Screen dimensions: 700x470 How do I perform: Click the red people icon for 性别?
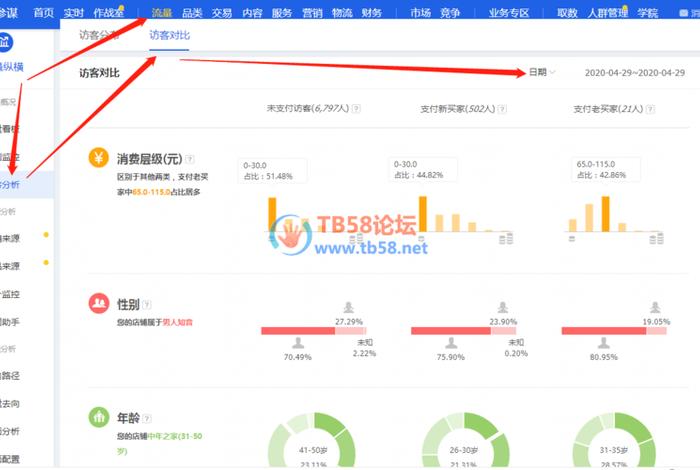99,303
